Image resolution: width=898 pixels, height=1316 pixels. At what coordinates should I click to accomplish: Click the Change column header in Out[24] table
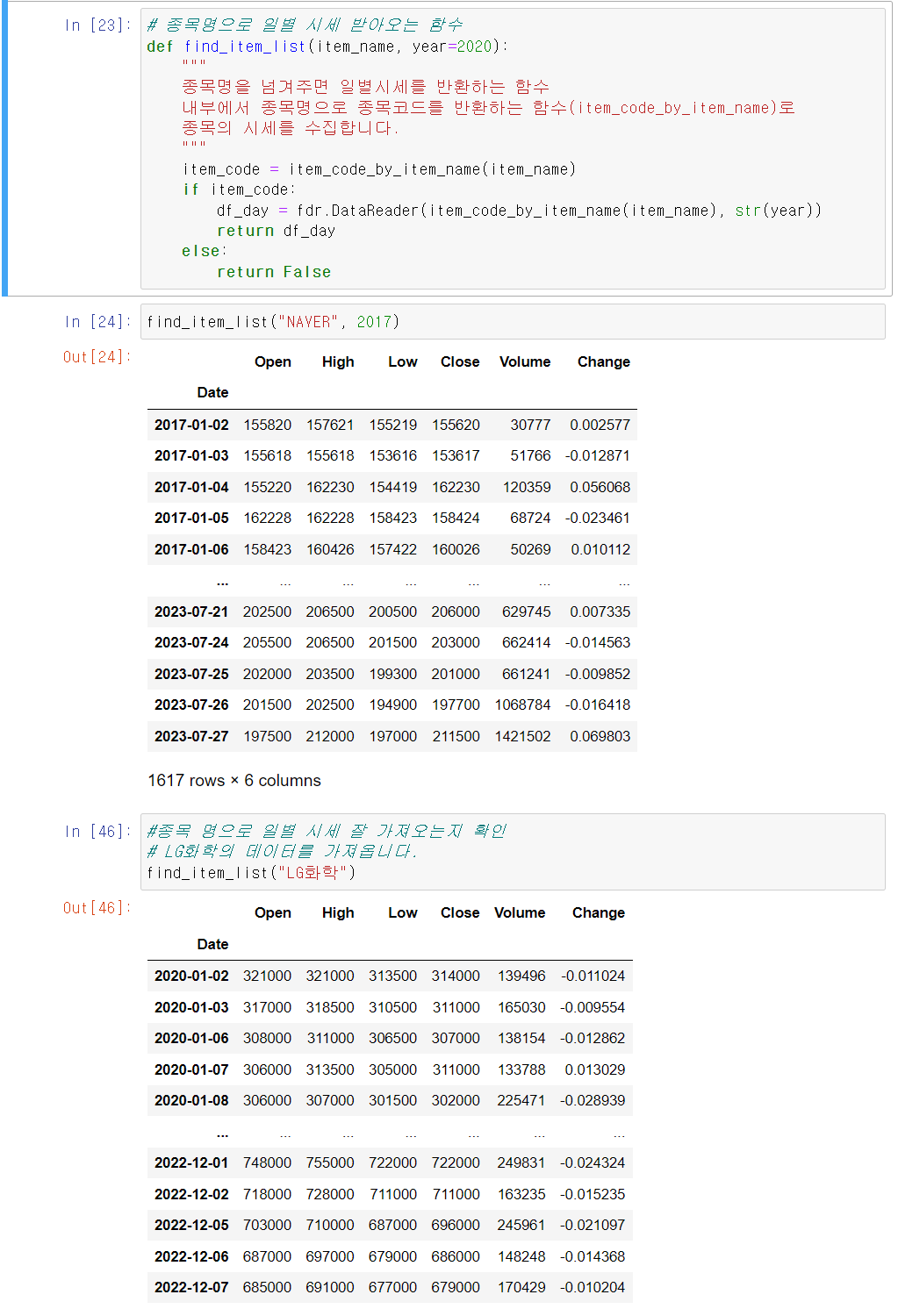click(604, 361)
